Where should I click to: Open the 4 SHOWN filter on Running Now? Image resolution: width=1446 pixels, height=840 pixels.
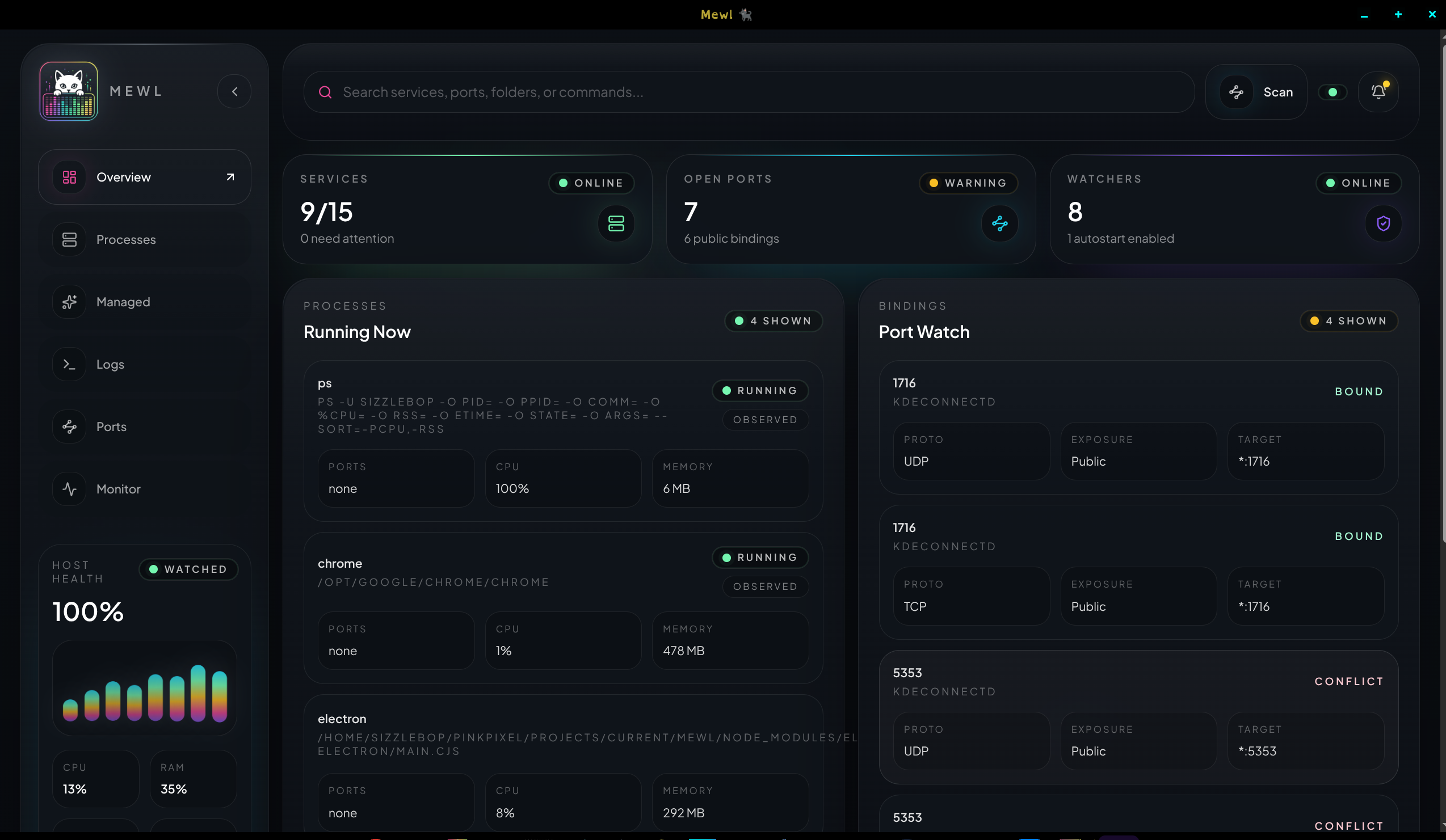pyautogui.click(x=773, y=321)
